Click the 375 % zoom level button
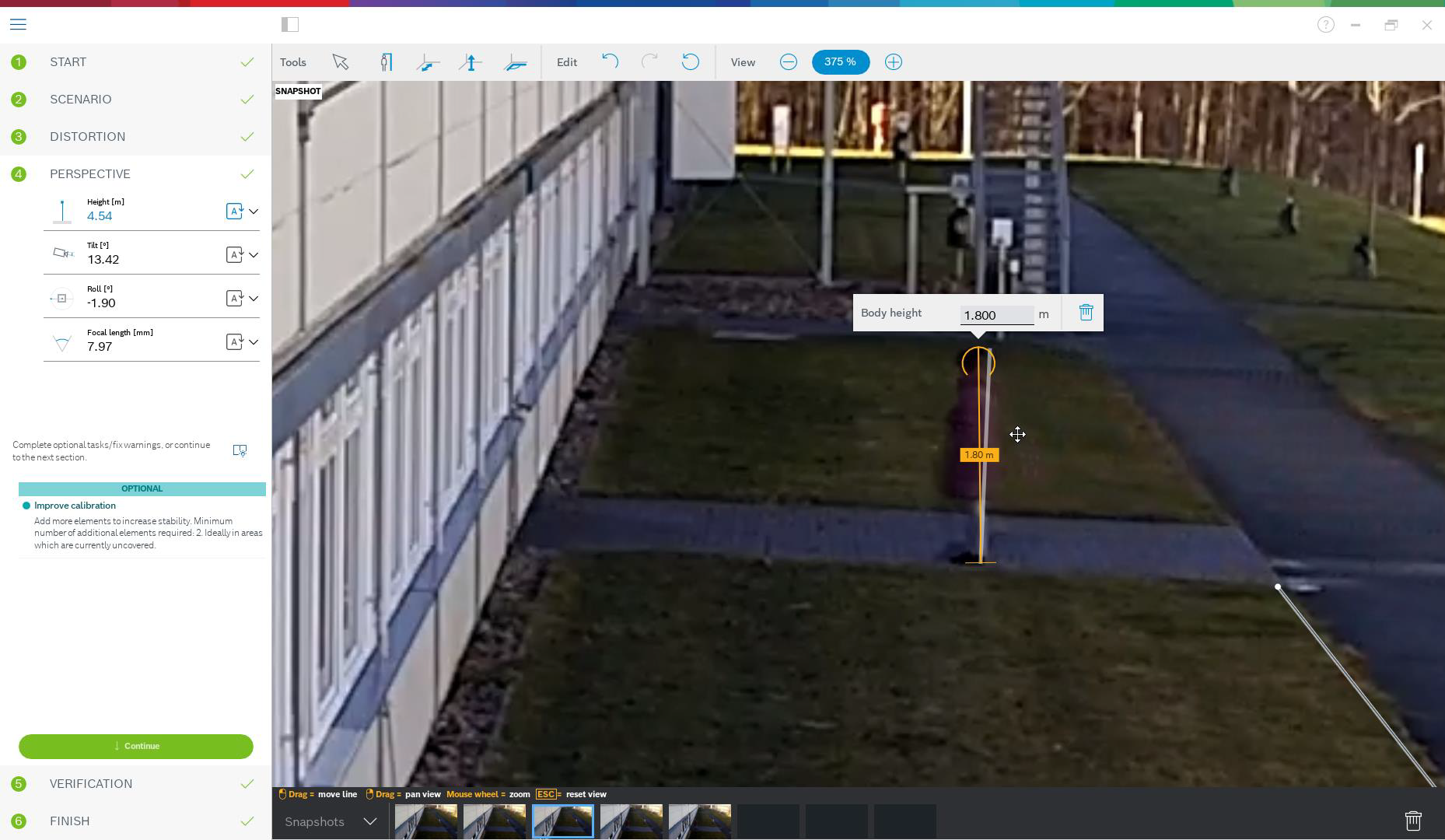The width and height of the screenshot is (1445, 840). tap(840, 62)
